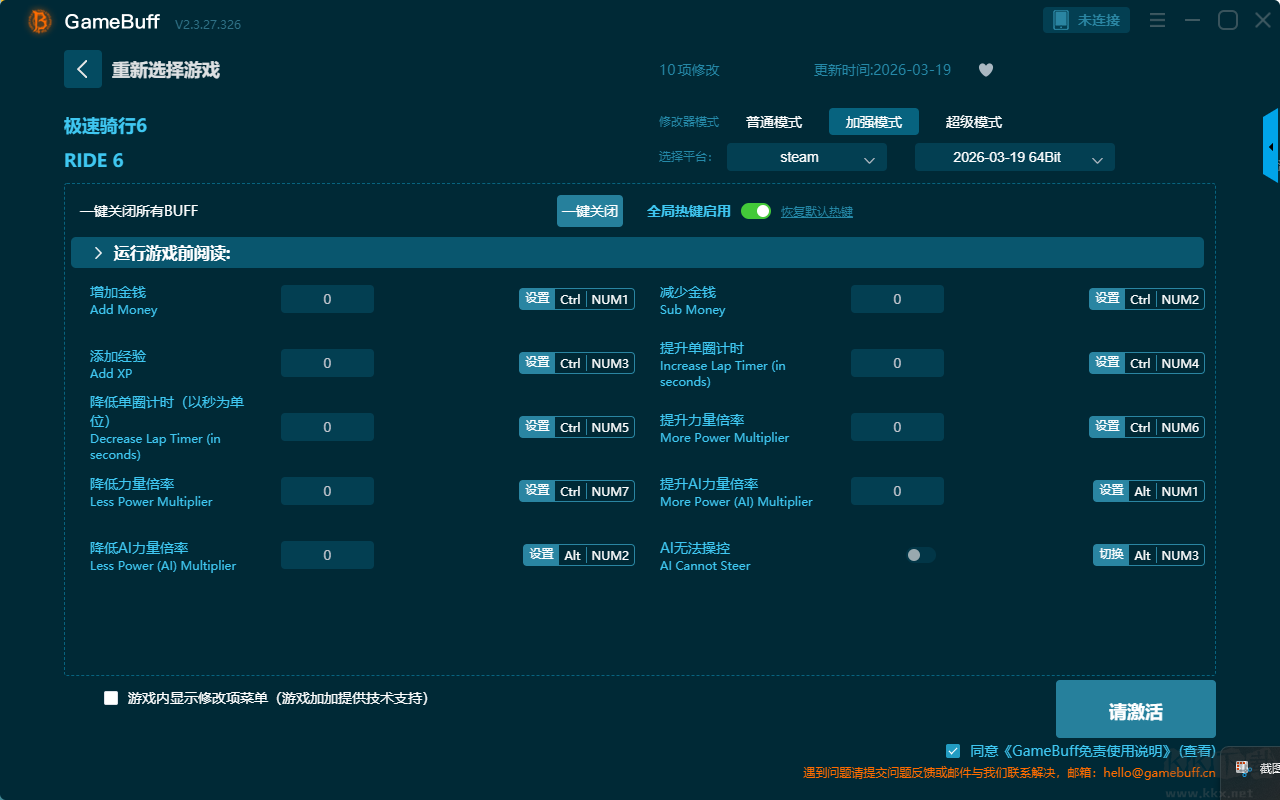Click 设置 hotkey button for Add Money
Image resolution: width=1280 pixels, height=800 pixels.
pos(537,299)
